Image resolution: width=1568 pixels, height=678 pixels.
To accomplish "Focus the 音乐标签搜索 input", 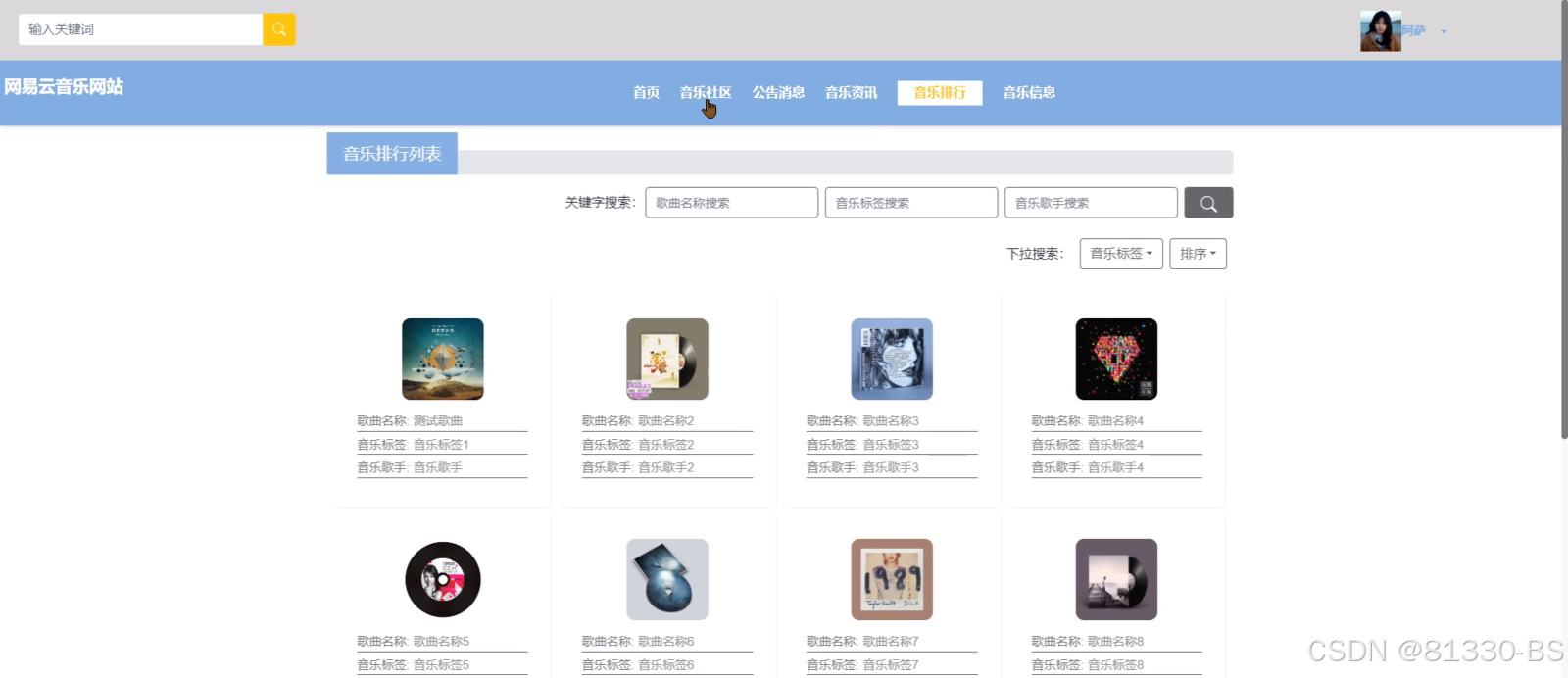I will 911,203.
